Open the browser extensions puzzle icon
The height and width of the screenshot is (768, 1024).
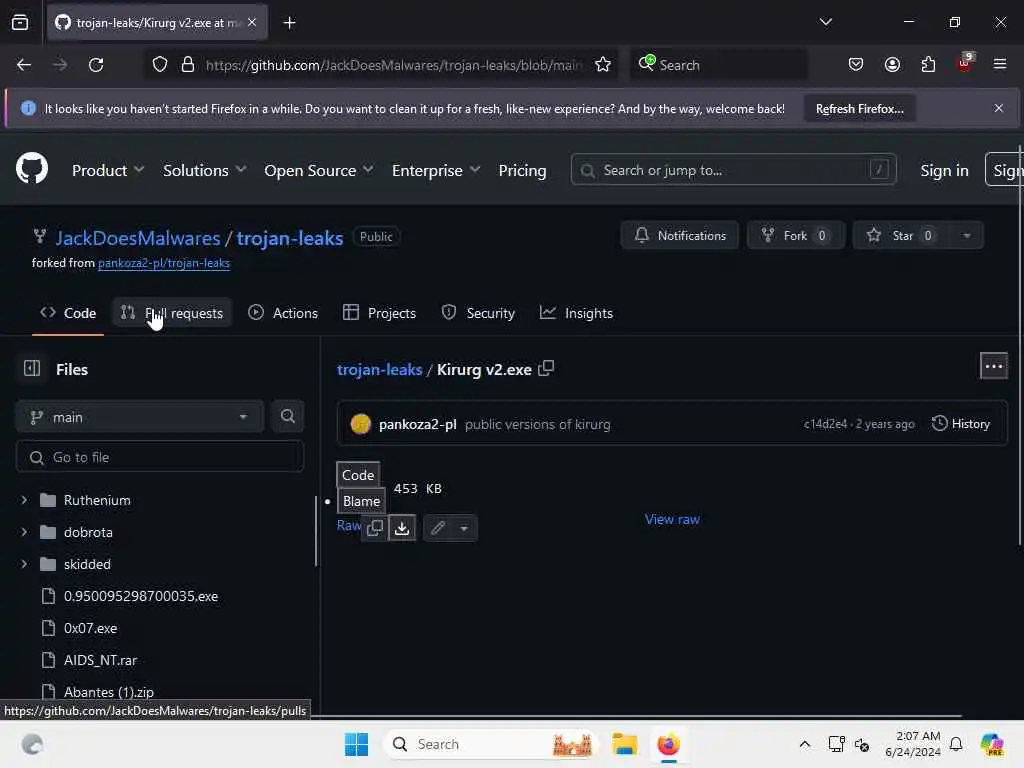(x=928, y=65)
